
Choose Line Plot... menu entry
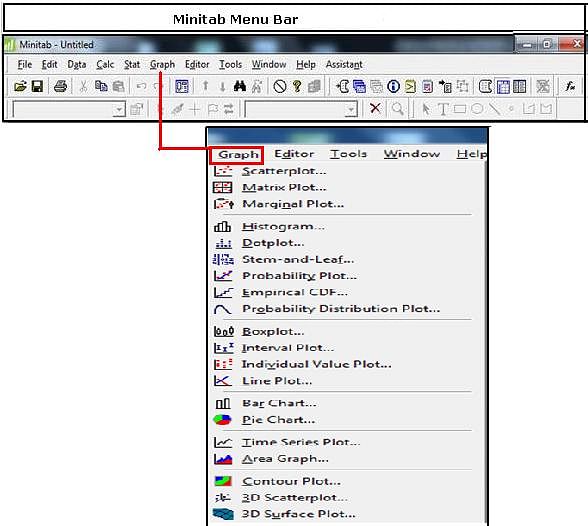(x=277, y=381)
